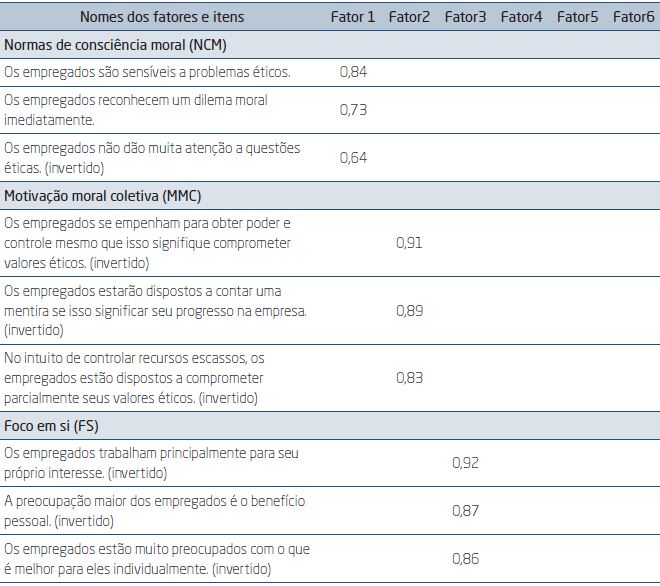Click the 0,84 factor loading value
The image size is (660, 586).
(x=354, y=73)
